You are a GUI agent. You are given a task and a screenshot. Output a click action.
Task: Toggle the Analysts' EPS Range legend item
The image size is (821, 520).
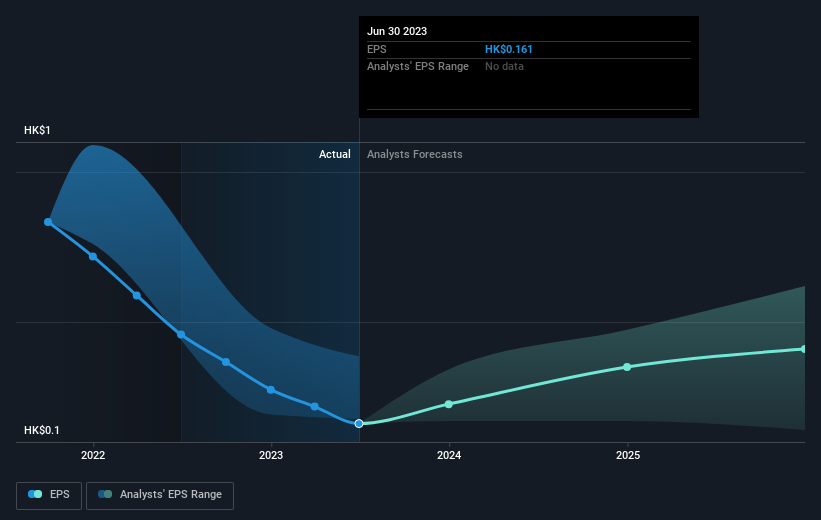pos(160,495)
